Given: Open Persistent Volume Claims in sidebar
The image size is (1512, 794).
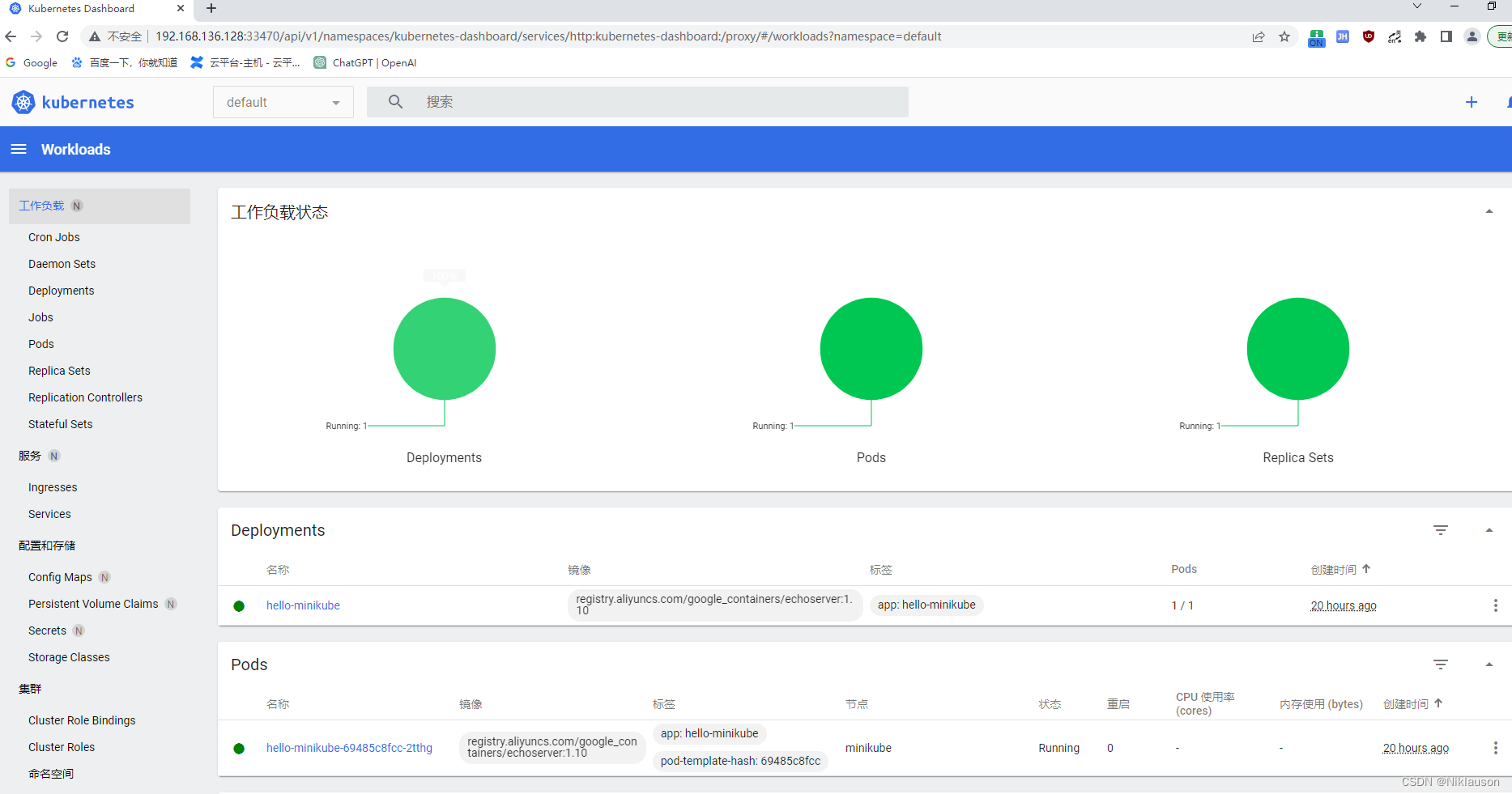Looking at the screenshot, I should [93, 604].
